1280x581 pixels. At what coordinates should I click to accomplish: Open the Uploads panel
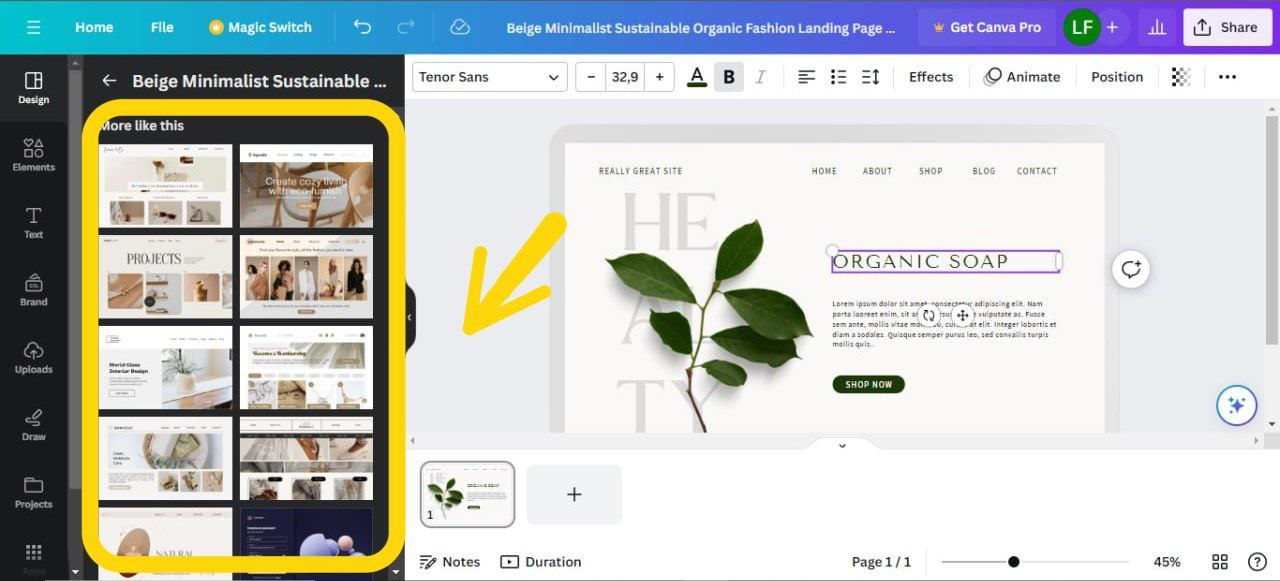(x=33, y=357)
